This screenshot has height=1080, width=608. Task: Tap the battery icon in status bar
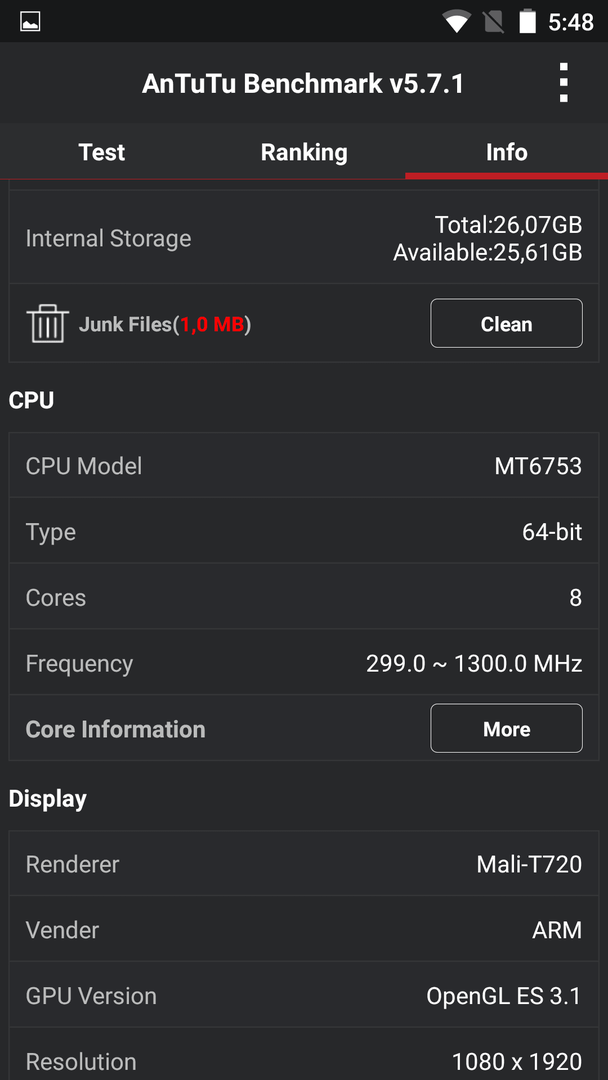click(527, 21)
